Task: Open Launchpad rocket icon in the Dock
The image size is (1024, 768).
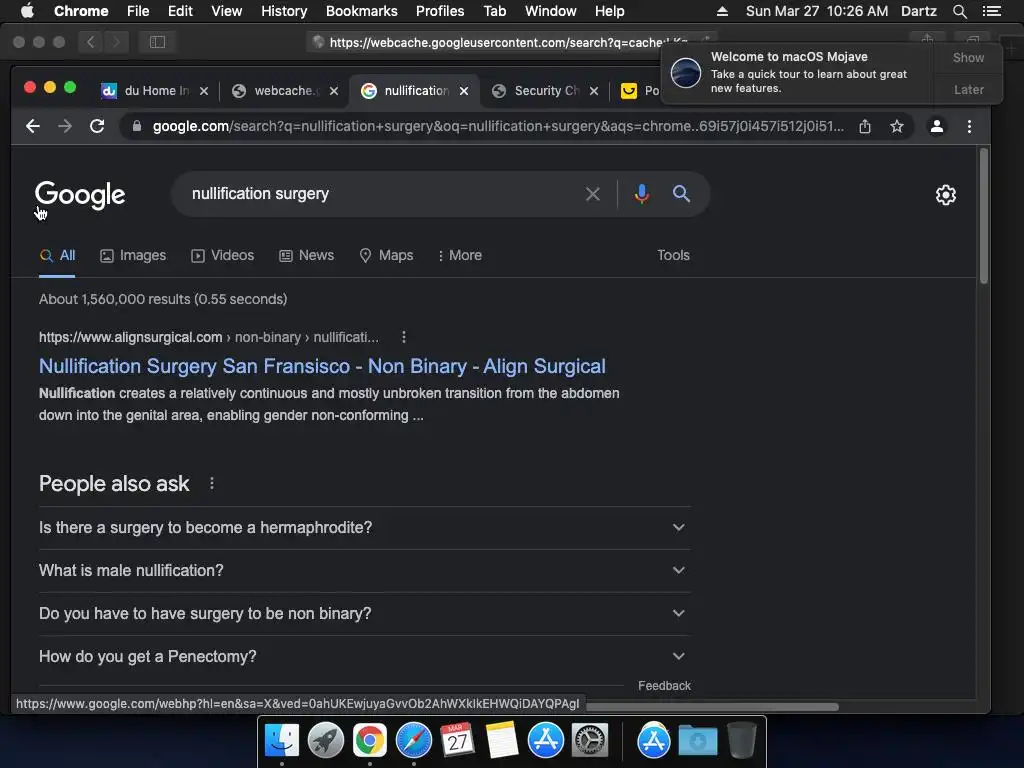Action: click(x=325, y=741)
